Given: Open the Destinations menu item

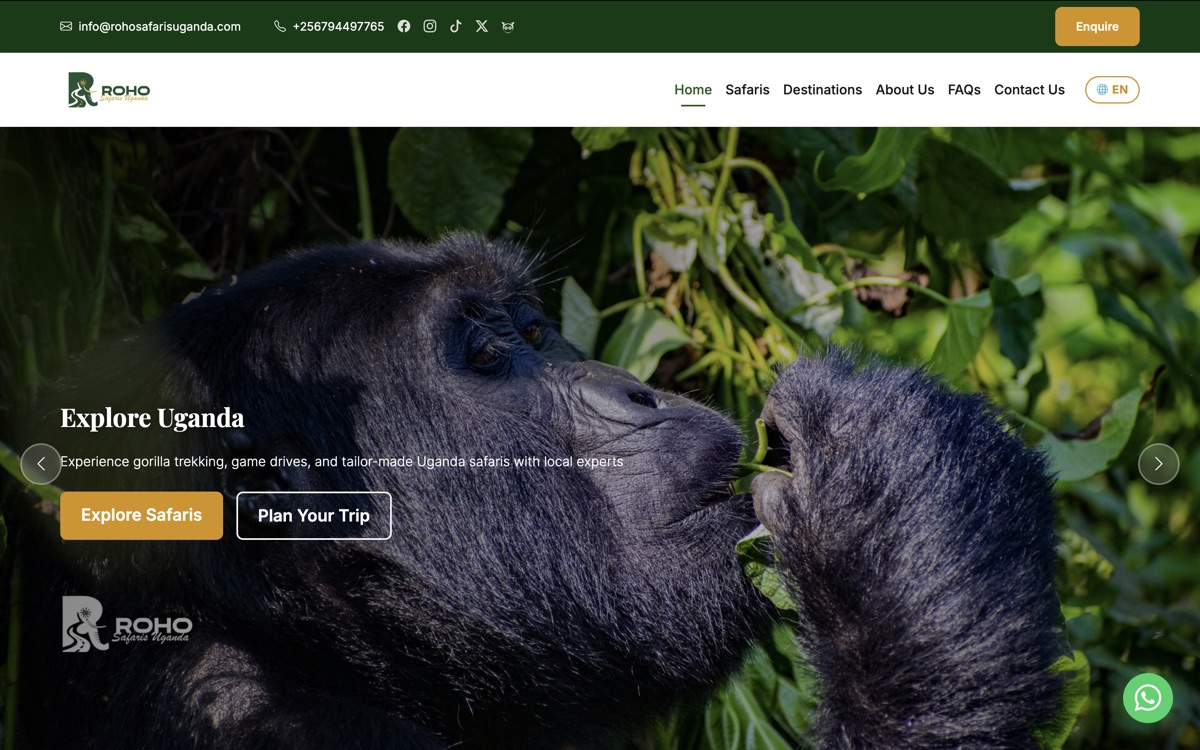Looking at the screenshot, I should pos(822,89).
